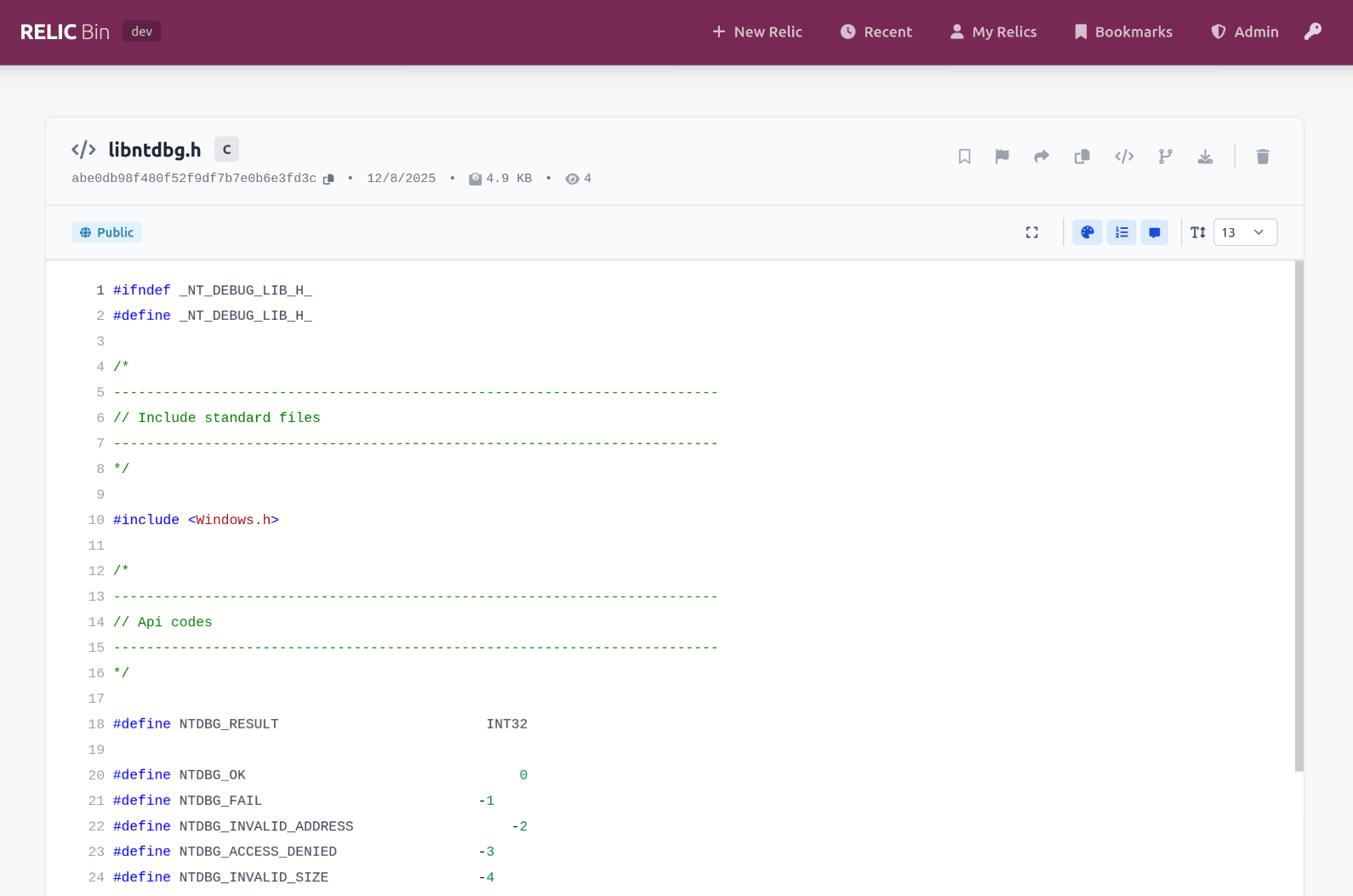Download libntdbg.h with the download icon
Viewport: 1353px width, 896px height.
tap(1205, 157)
